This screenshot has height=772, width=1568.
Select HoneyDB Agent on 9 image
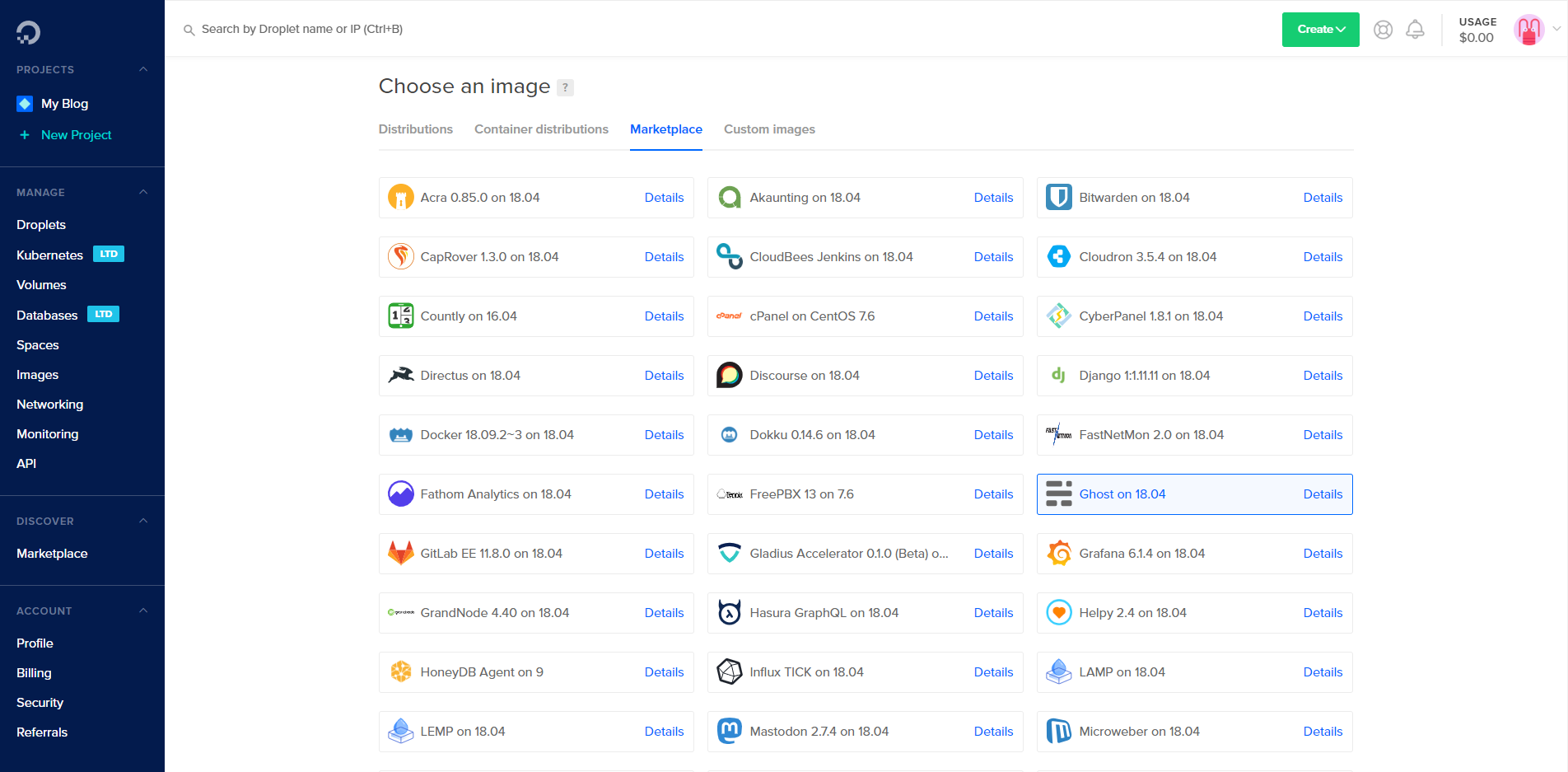536,672
